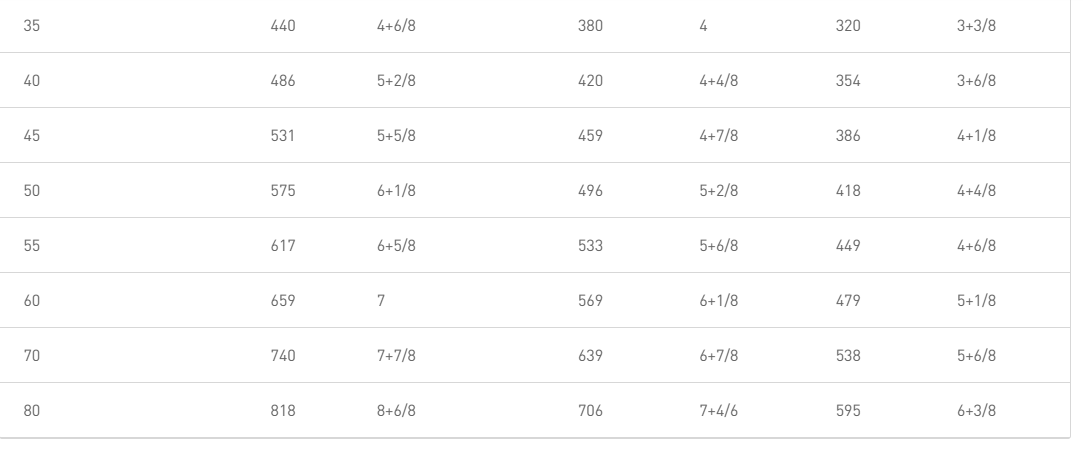Click the 6+7/8 value beside 639
The image size is (1083, 452).
[718, 356]
